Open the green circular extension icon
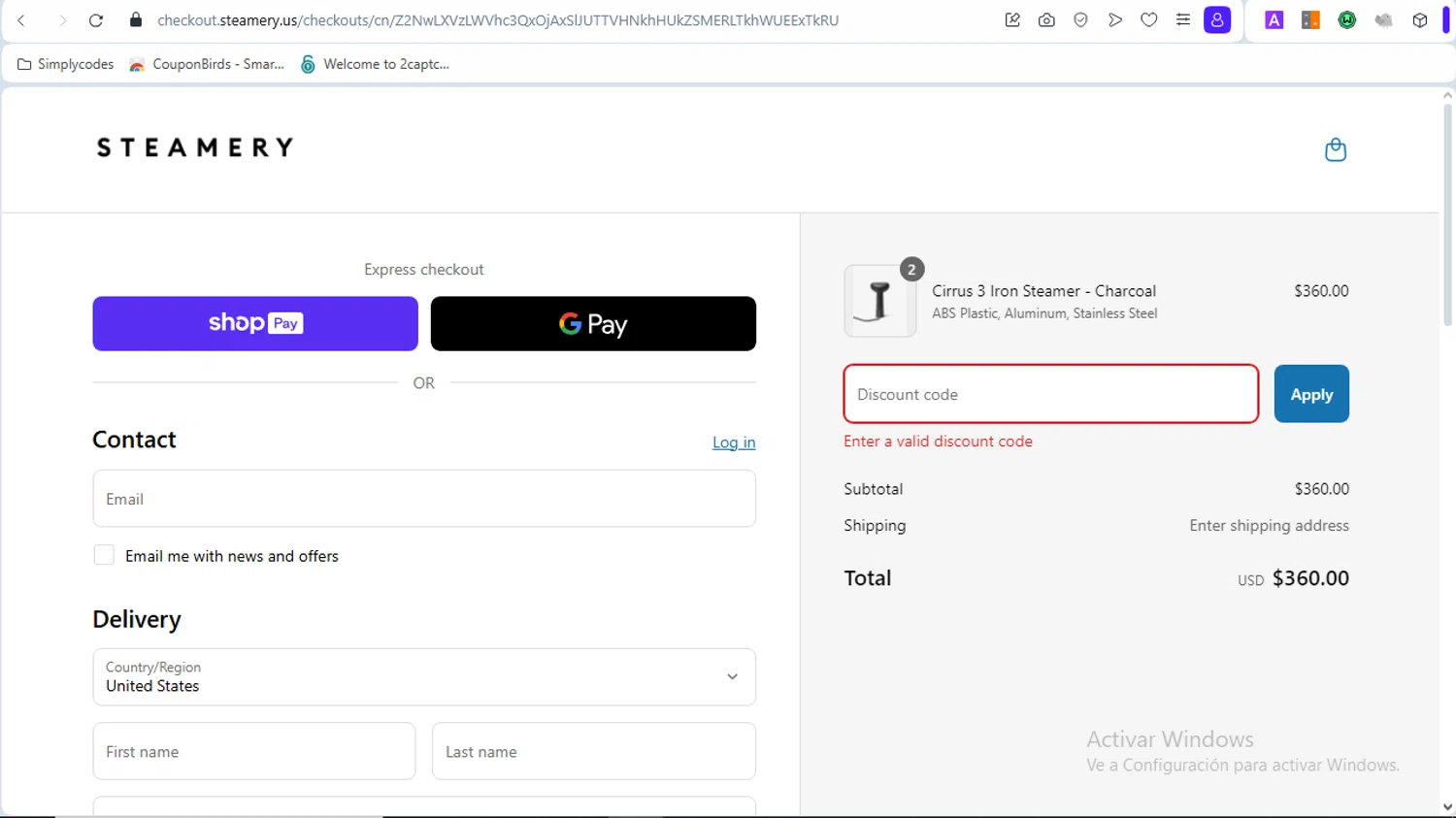 click(x=1347, y=19)
